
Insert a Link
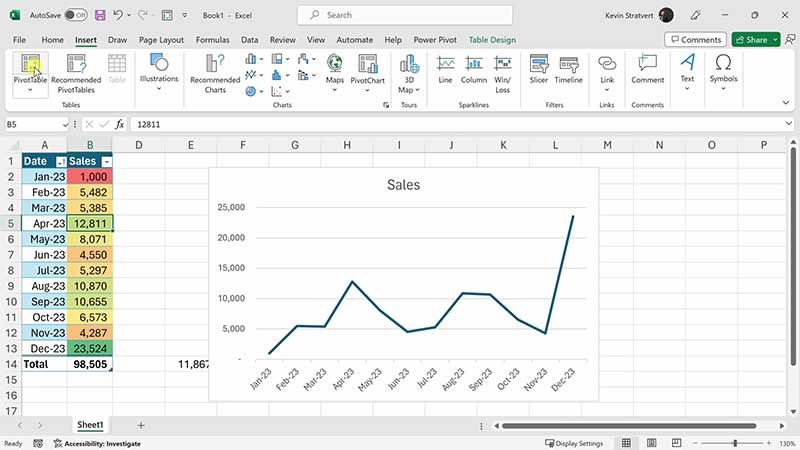tap(607, 72)
